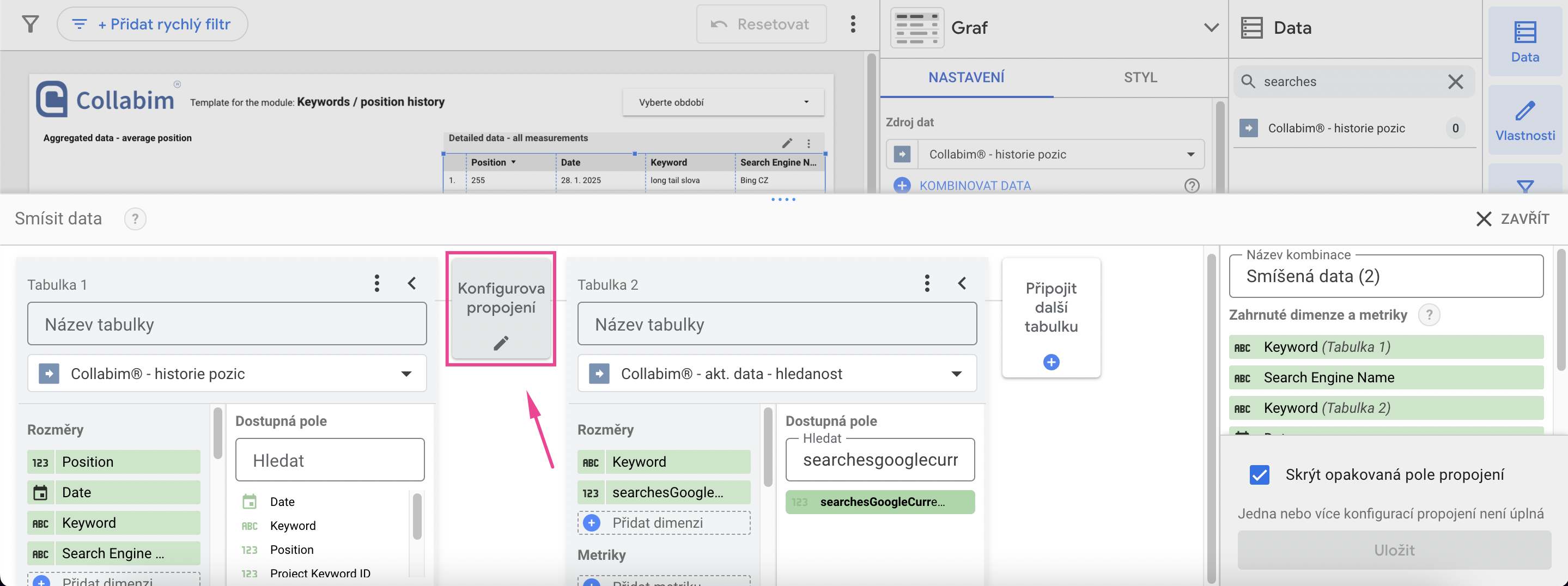The height and width of the screenshot is (586, 1568).
Task: Switch to the NASTAVENÍ tab
Action: pos(966,77)
